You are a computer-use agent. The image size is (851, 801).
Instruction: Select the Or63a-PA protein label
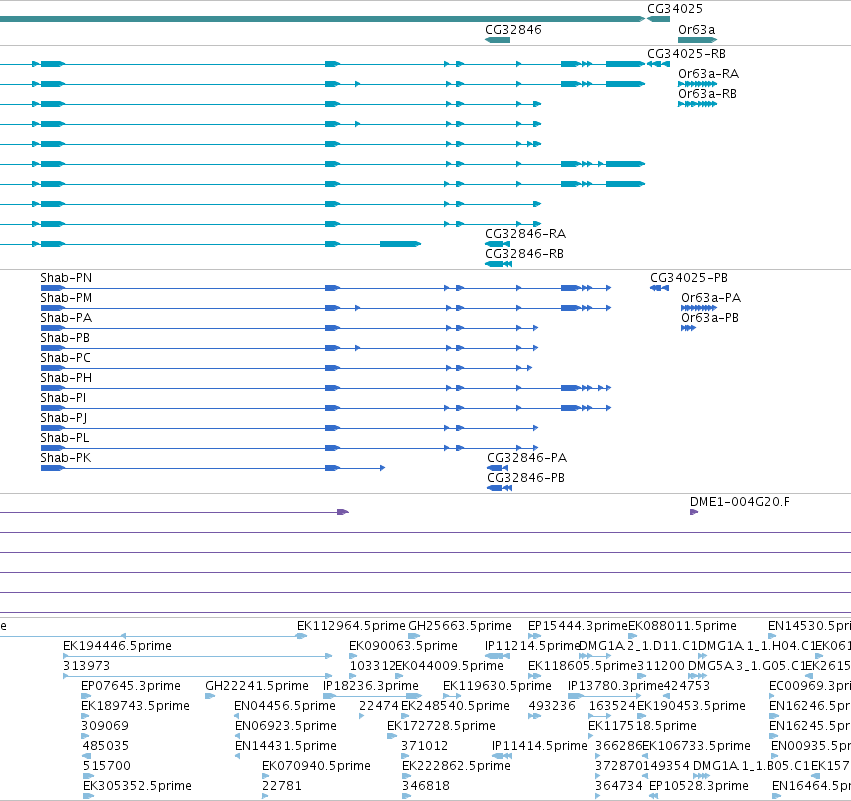711,298
